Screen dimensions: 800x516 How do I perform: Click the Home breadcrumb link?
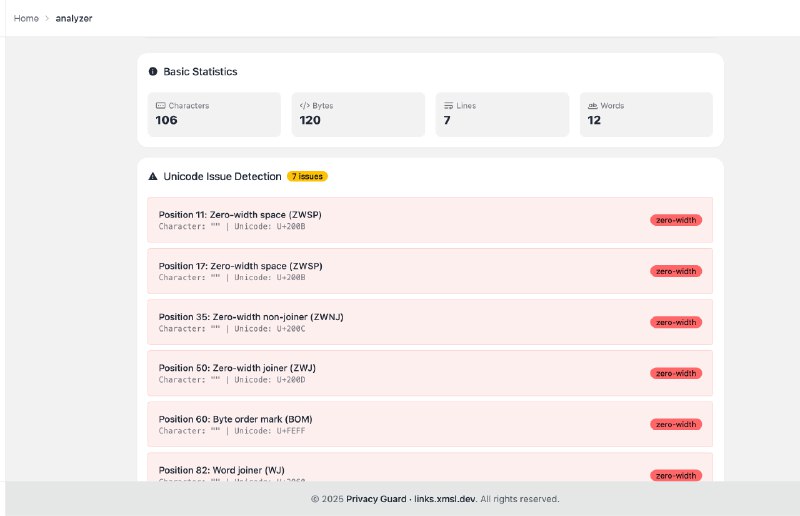coord(26,18)
